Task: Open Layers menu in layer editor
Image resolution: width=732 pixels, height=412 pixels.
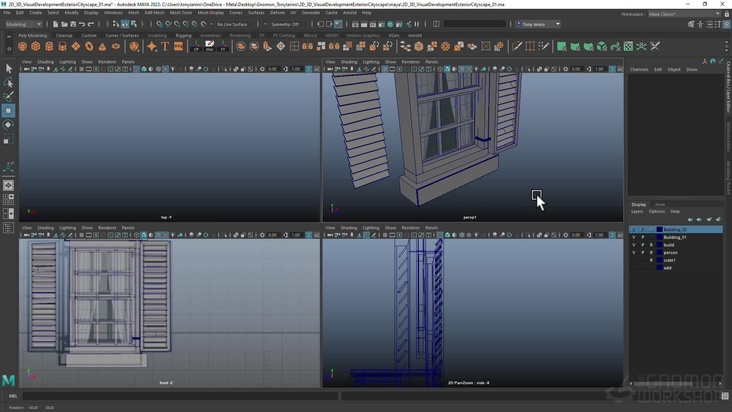Action: [637, 211]
